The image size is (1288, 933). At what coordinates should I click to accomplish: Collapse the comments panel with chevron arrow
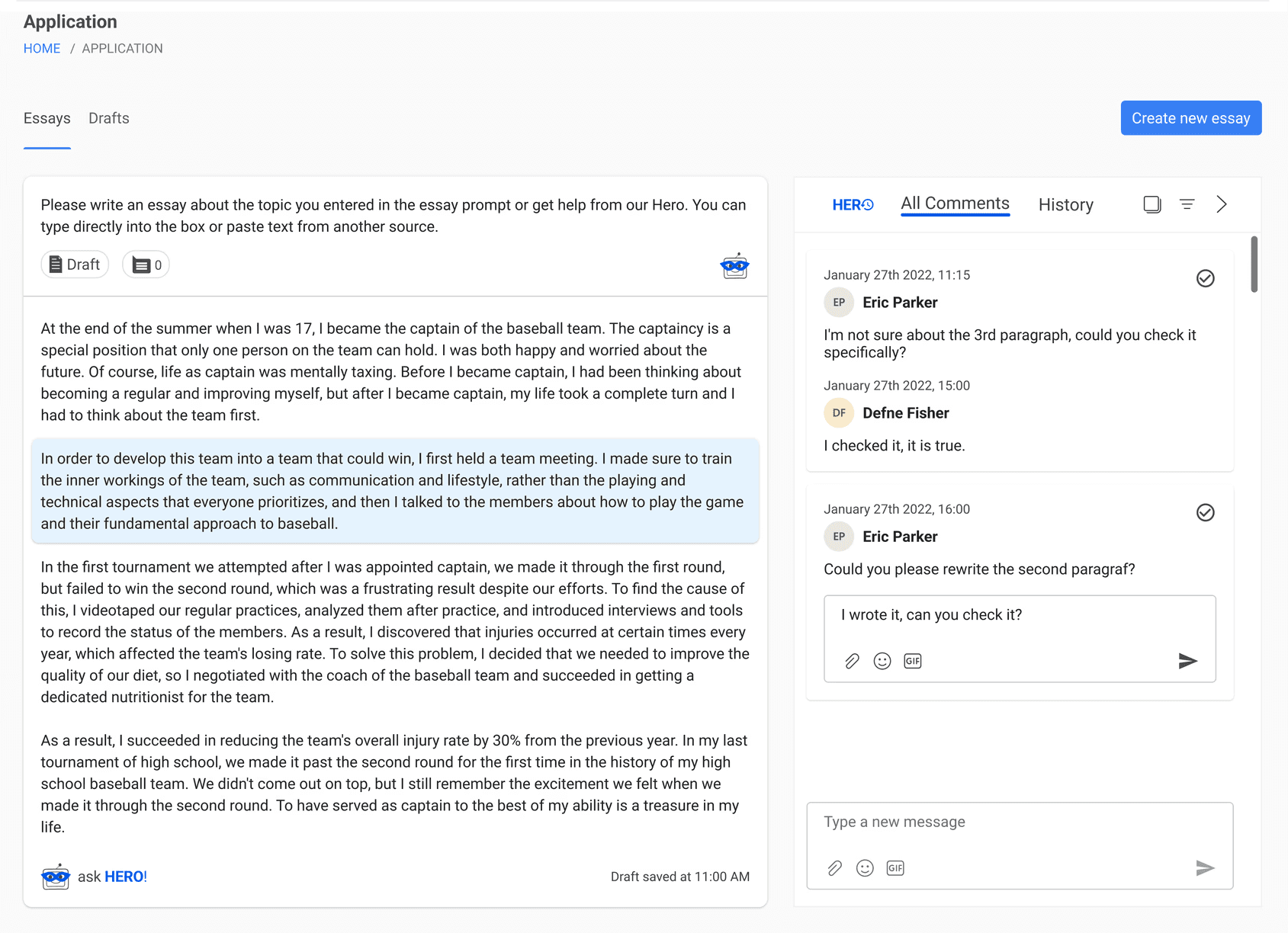tap(1222, 204)
